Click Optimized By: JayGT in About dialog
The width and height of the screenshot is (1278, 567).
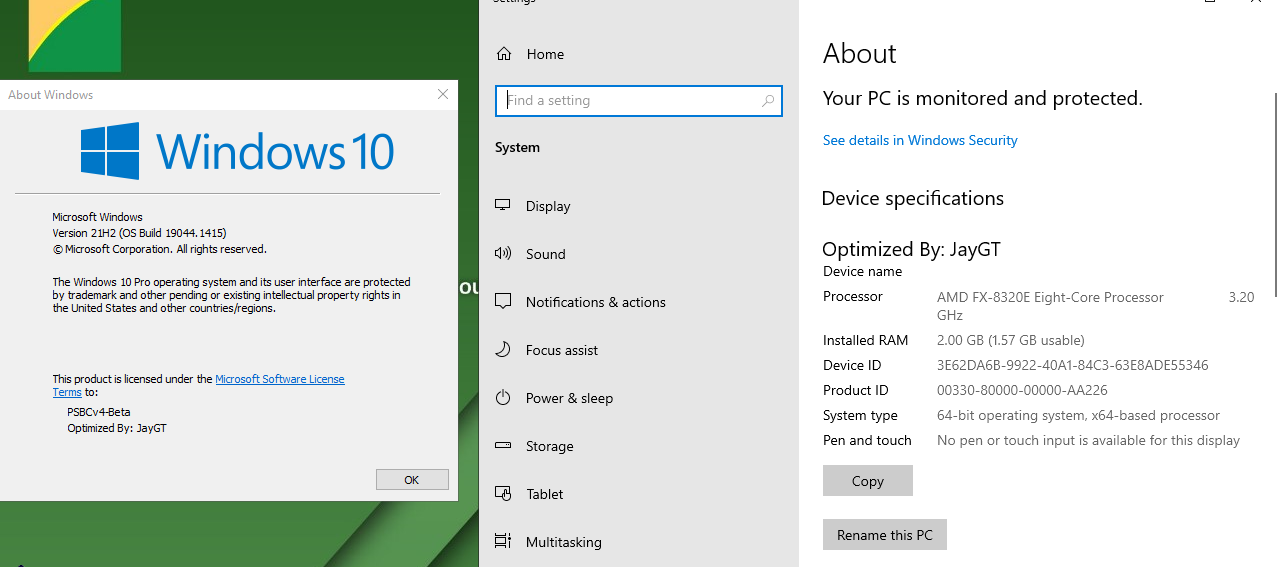(117, 428)
